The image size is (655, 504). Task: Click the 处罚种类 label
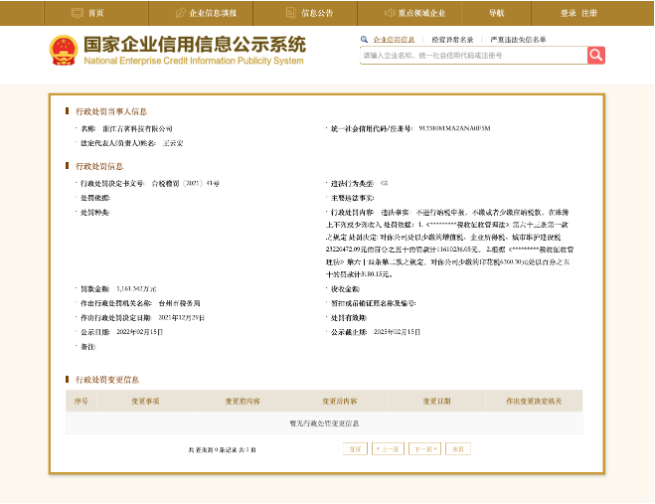point(95,213)
